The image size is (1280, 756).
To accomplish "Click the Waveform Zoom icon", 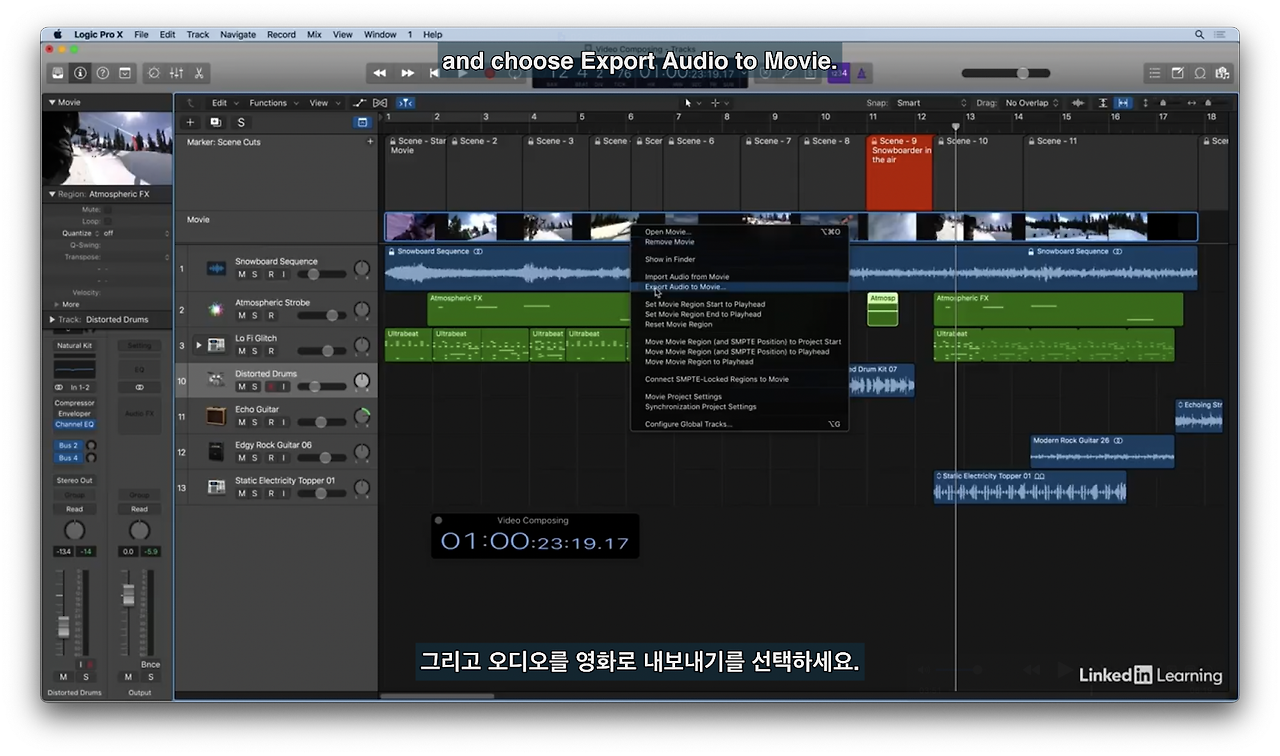I will tap(1078, 103).
